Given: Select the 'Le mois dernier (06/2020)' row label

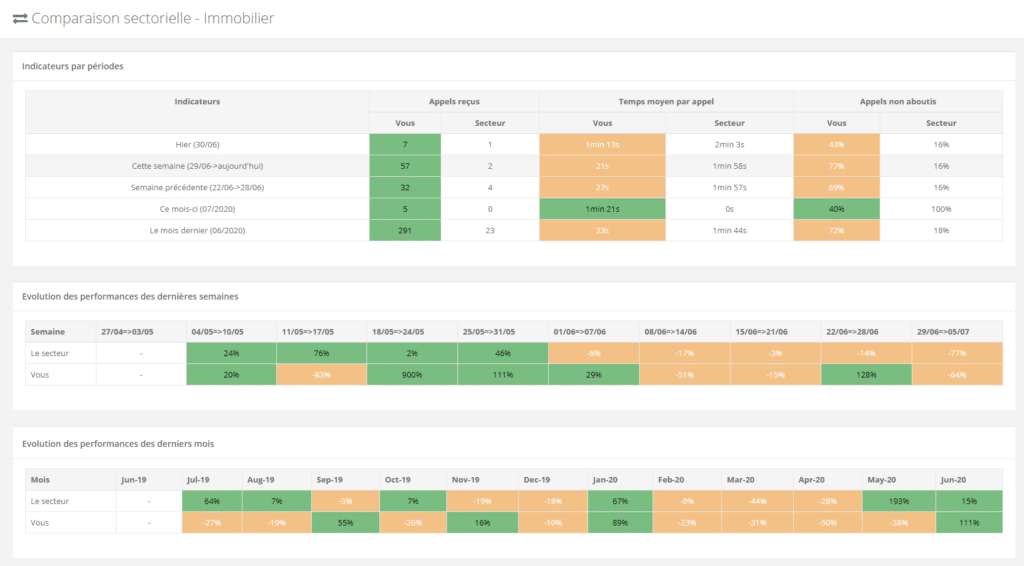Looking at the screenshot, I should point(197,230).
